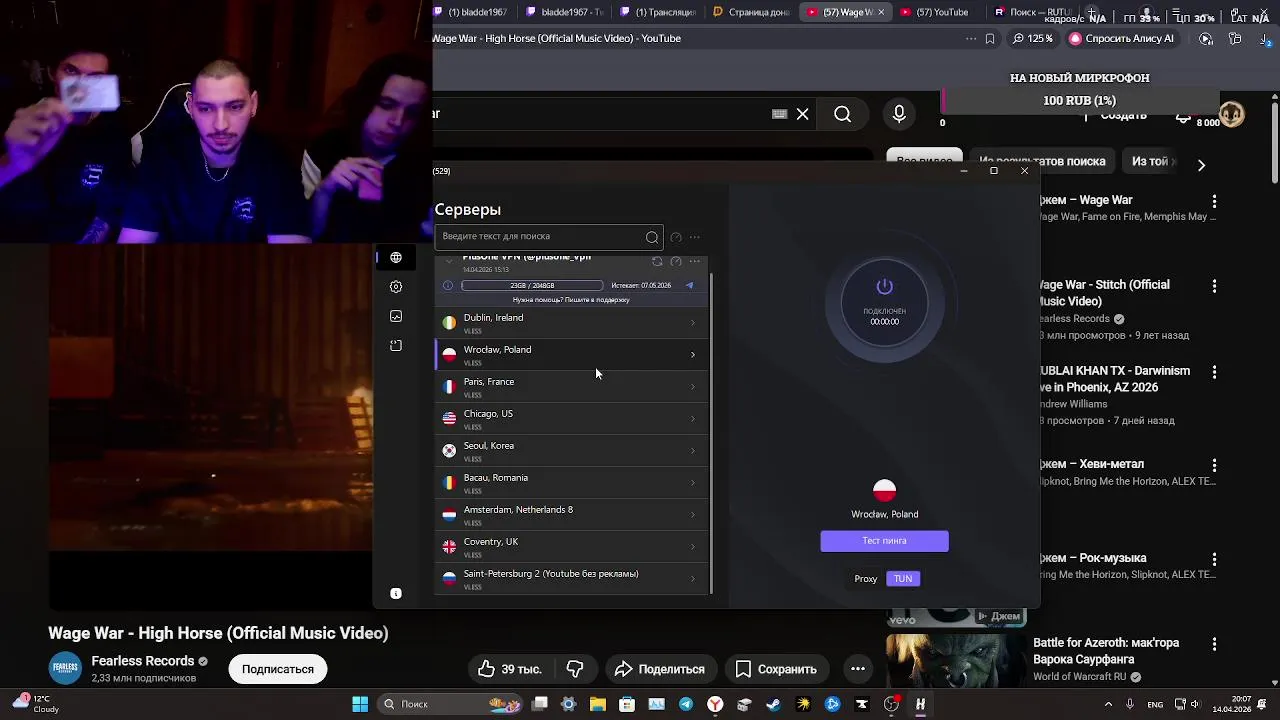Viewport: 1280px width, 720px height.
Task: Close the (57) Wage War browser tab
Action: pyautogui.click(x=880, y=12)
